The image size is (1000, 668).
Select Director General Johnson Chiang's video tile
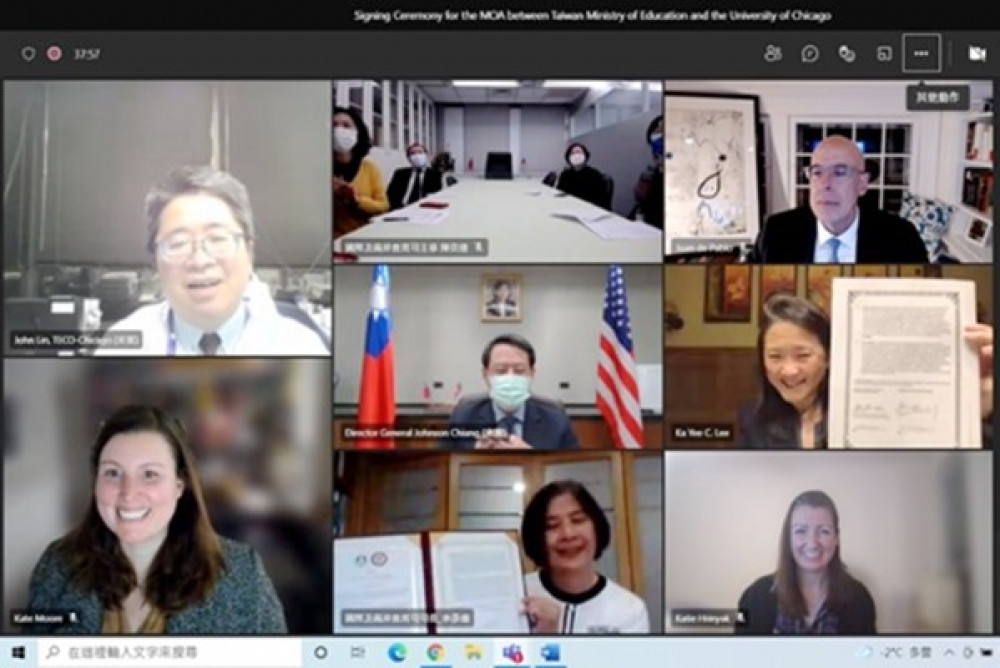(x=497, y=357)
